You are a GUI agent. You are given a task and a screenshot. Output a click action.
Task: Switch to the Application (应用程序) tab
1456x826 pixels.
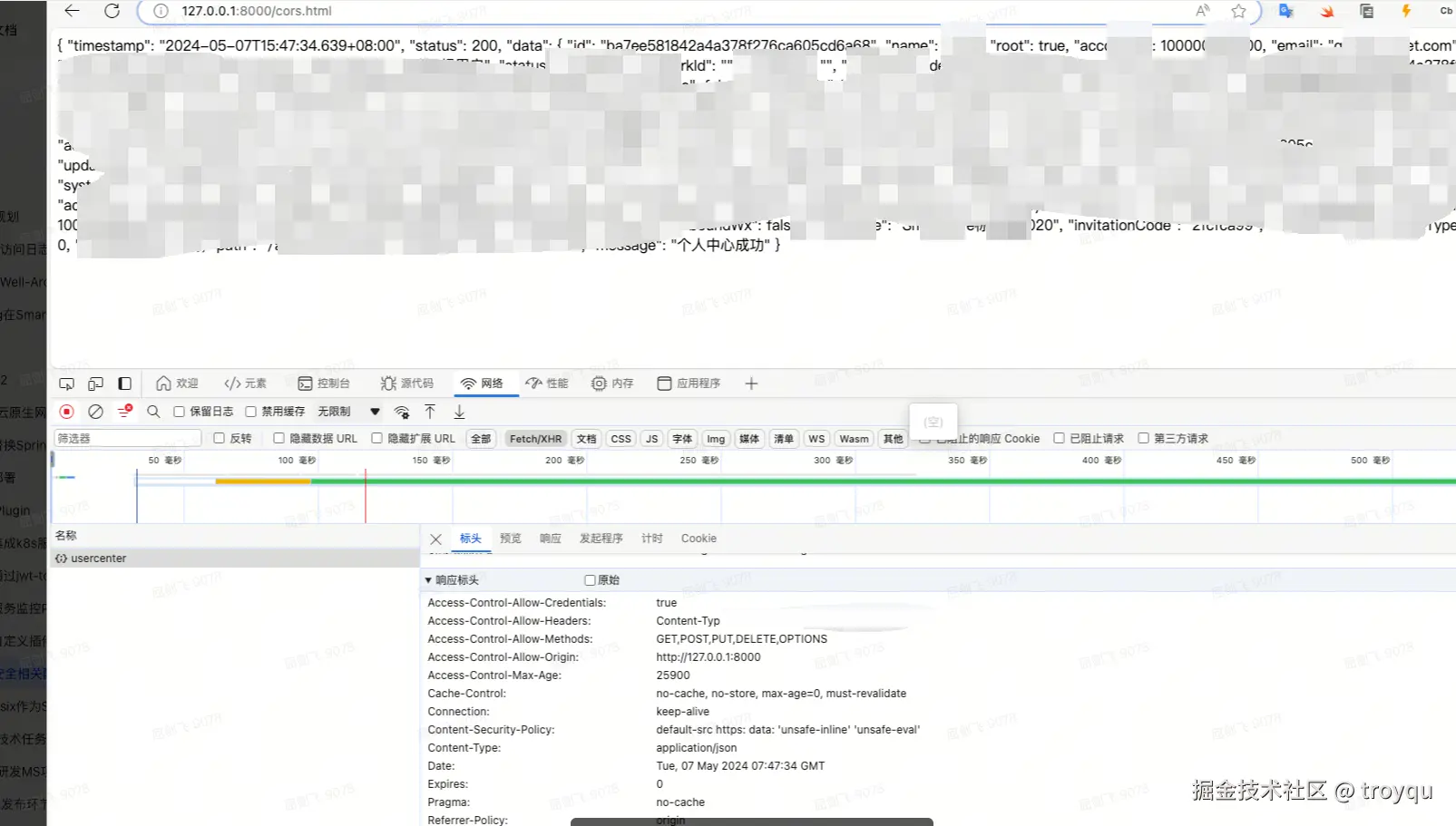pos(689,384)
